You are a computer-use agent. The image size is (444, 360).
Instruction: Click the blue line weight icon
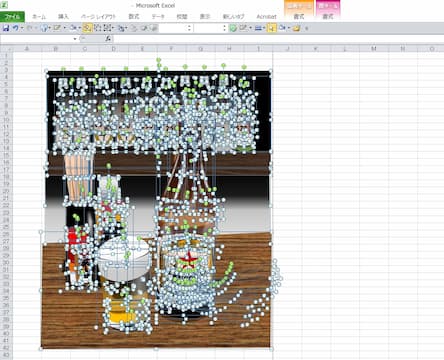(258, 28)
